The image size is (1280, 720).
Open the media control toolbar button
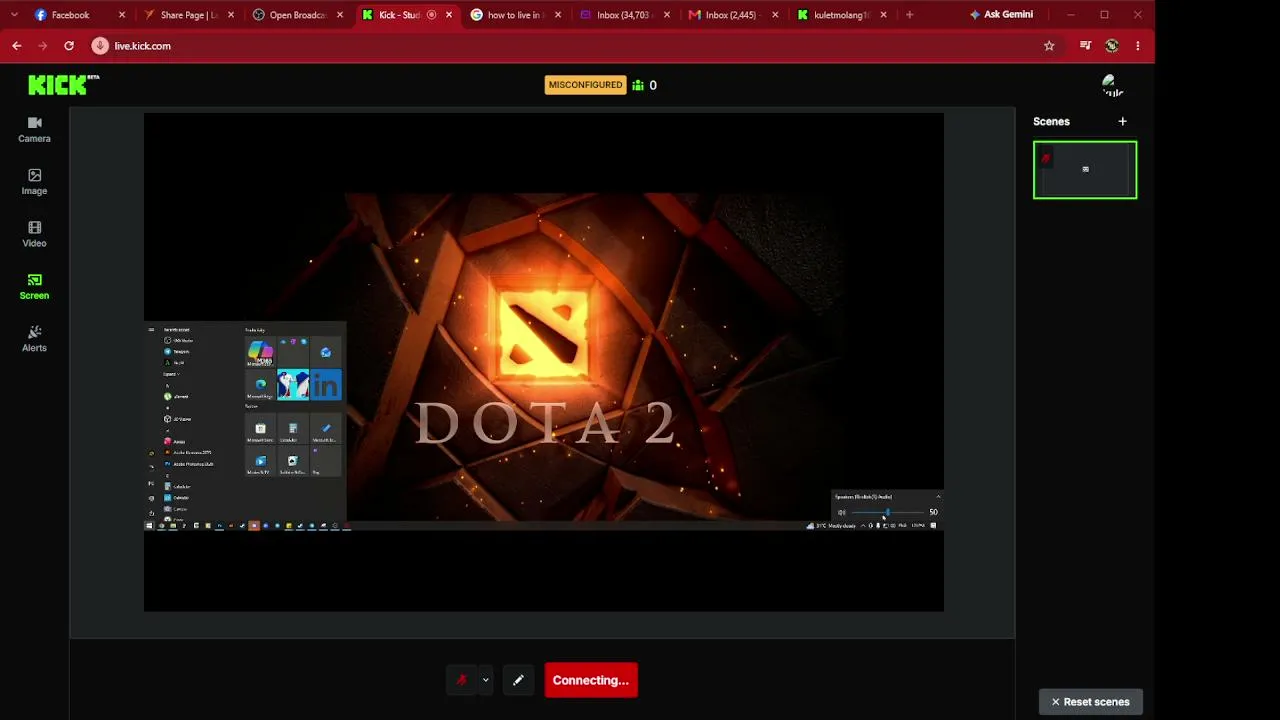point(1085,46)
